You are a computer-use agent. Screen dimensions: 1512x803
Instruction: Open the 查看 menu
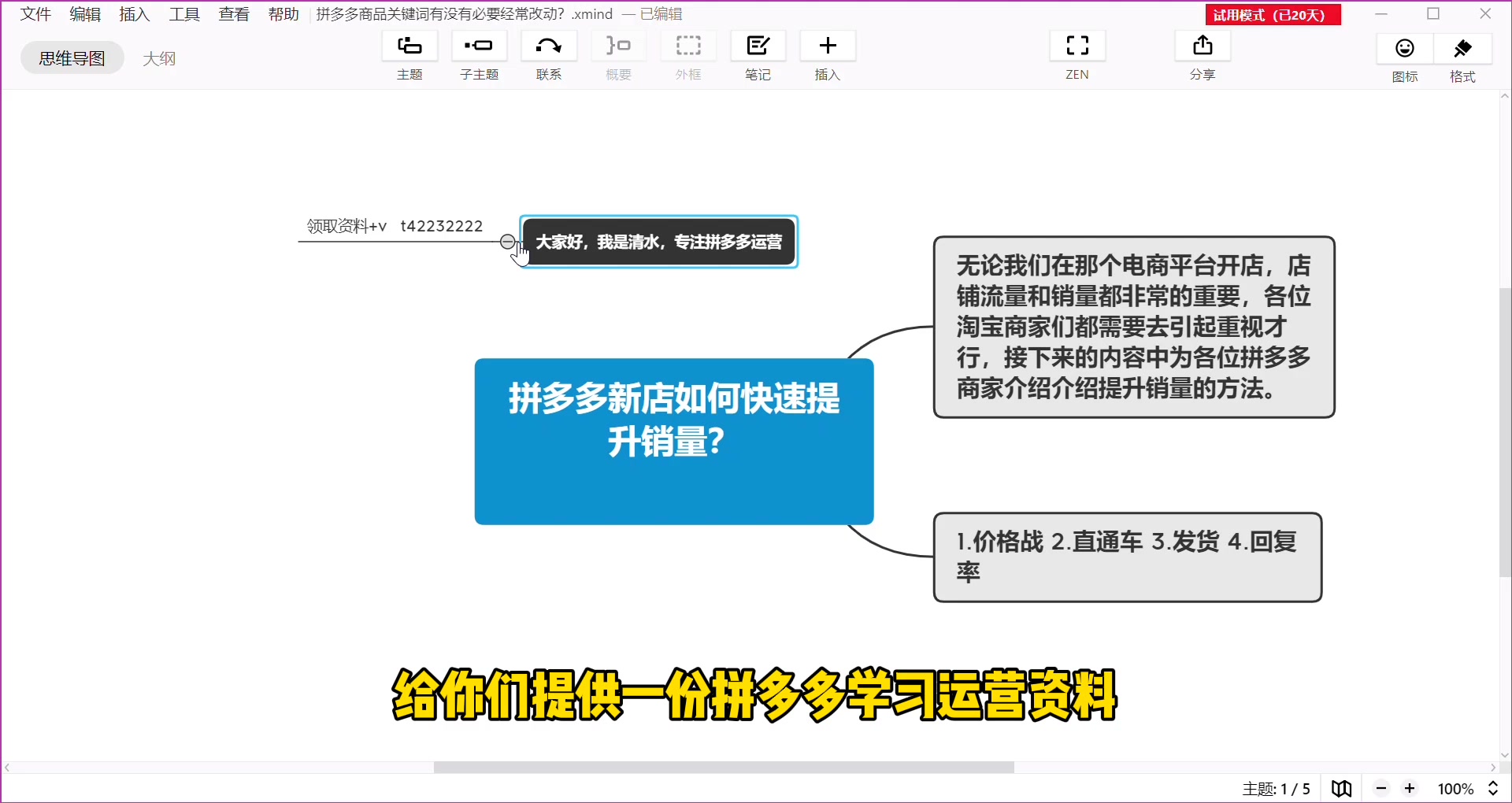click(x=234, y=14)
